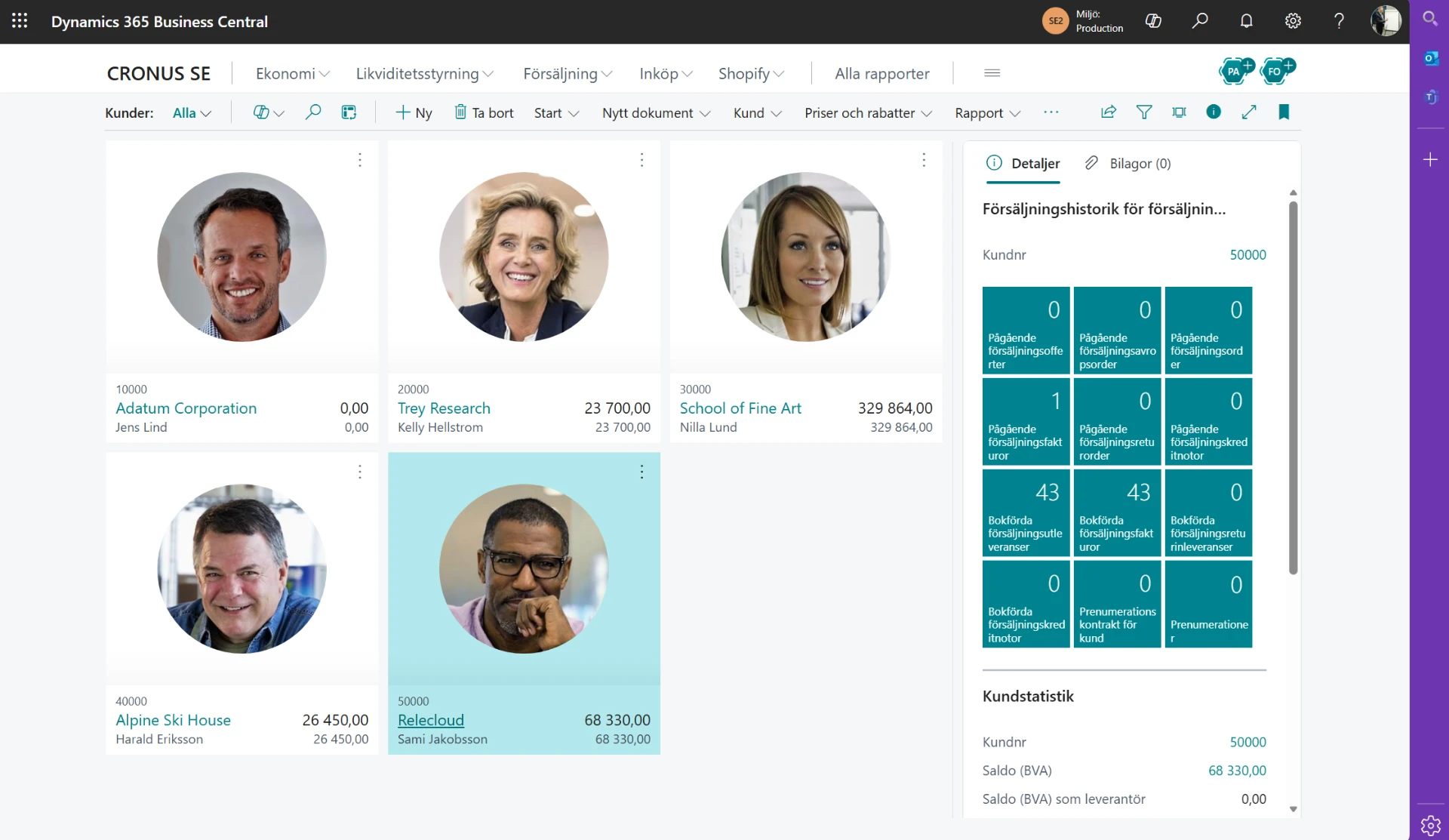Open Adatum Corporation customer link
The image size is (1449, 840).
click(186, 408)
